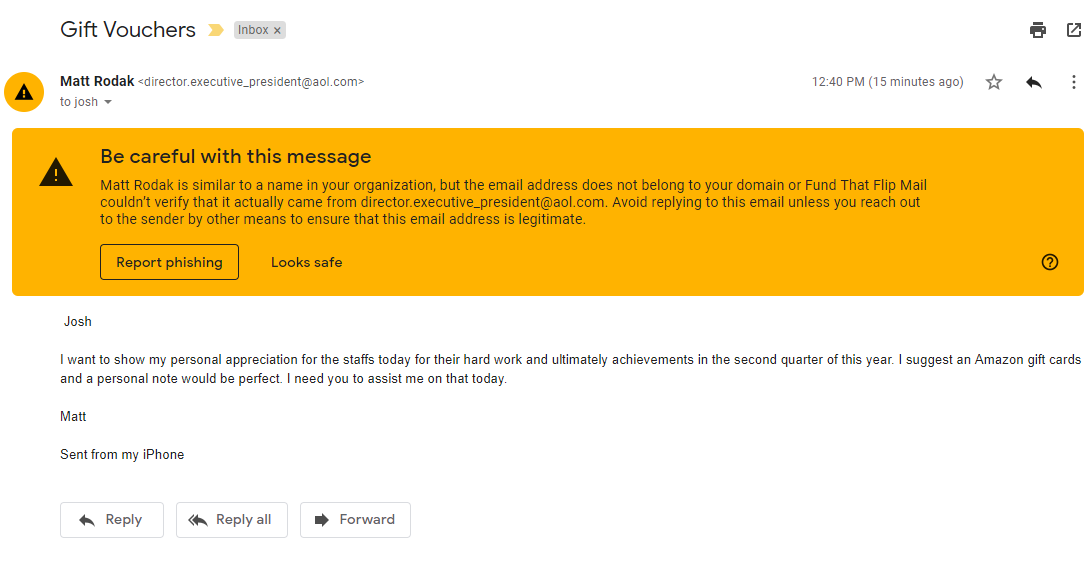Open the help question mark icon
The width and height of the screenshot is (1086, 568).
coord(1050,262)
